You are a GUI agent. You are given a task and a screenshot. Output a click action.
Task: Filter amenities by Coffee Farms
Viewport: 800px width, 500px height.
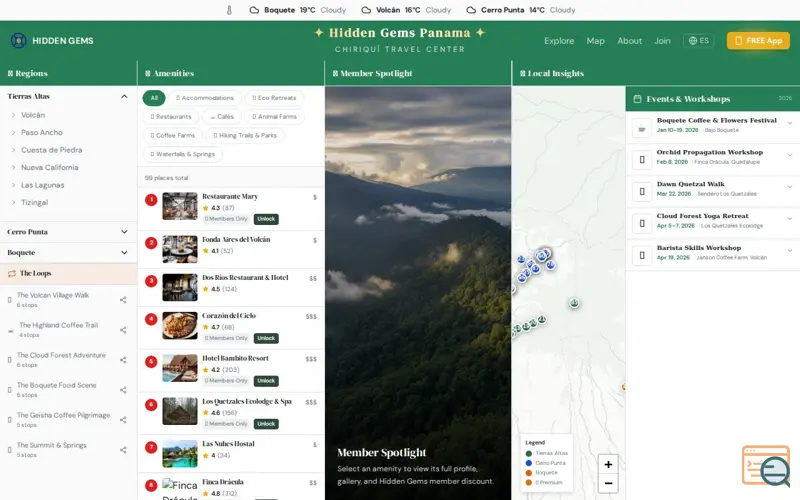pos(172,136)
